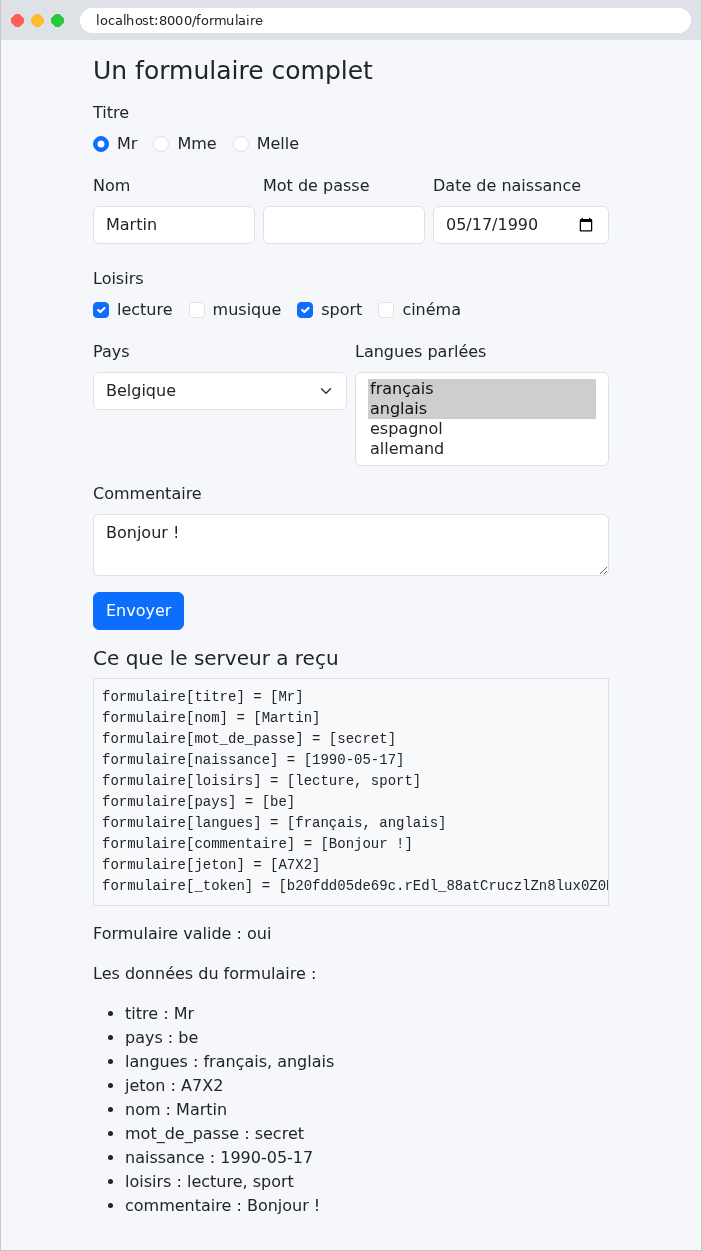
Task: Submit the form with Envoyer button
Action: (x=138, y=611)
